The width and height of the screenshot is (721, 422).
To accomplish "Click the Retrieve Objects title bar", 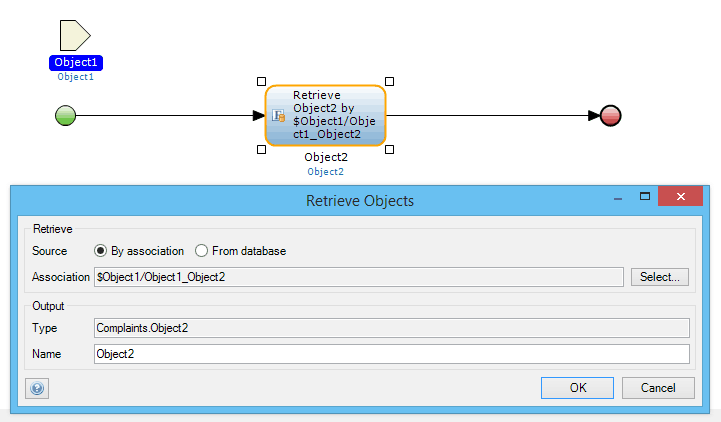I will coord(360,201).
